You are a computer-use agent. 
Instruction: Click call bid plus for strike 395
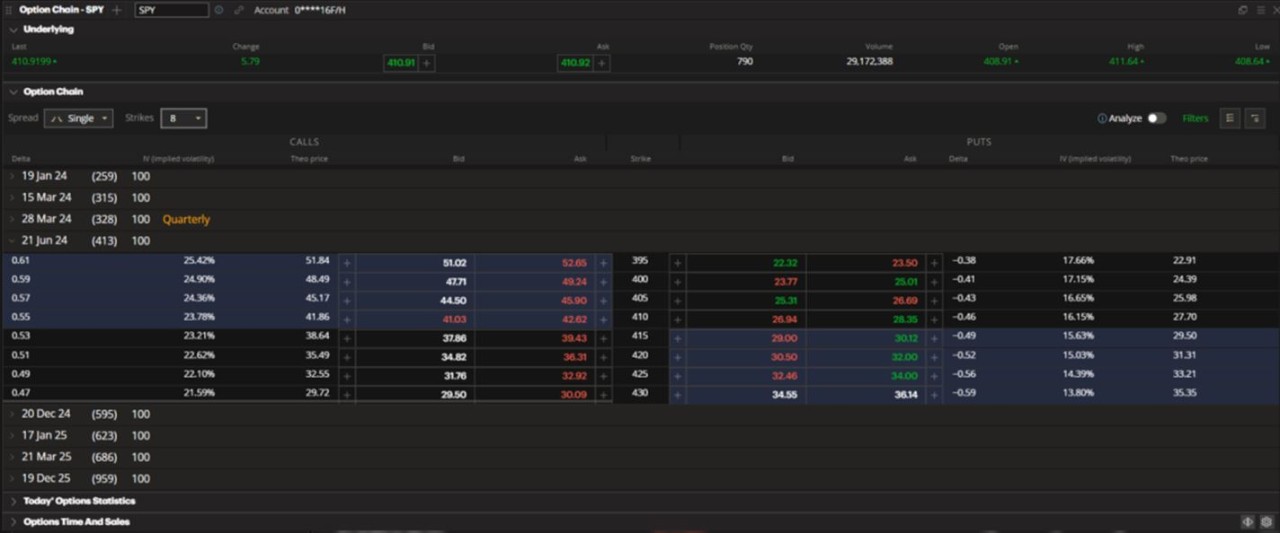click(x=347, y=263)
